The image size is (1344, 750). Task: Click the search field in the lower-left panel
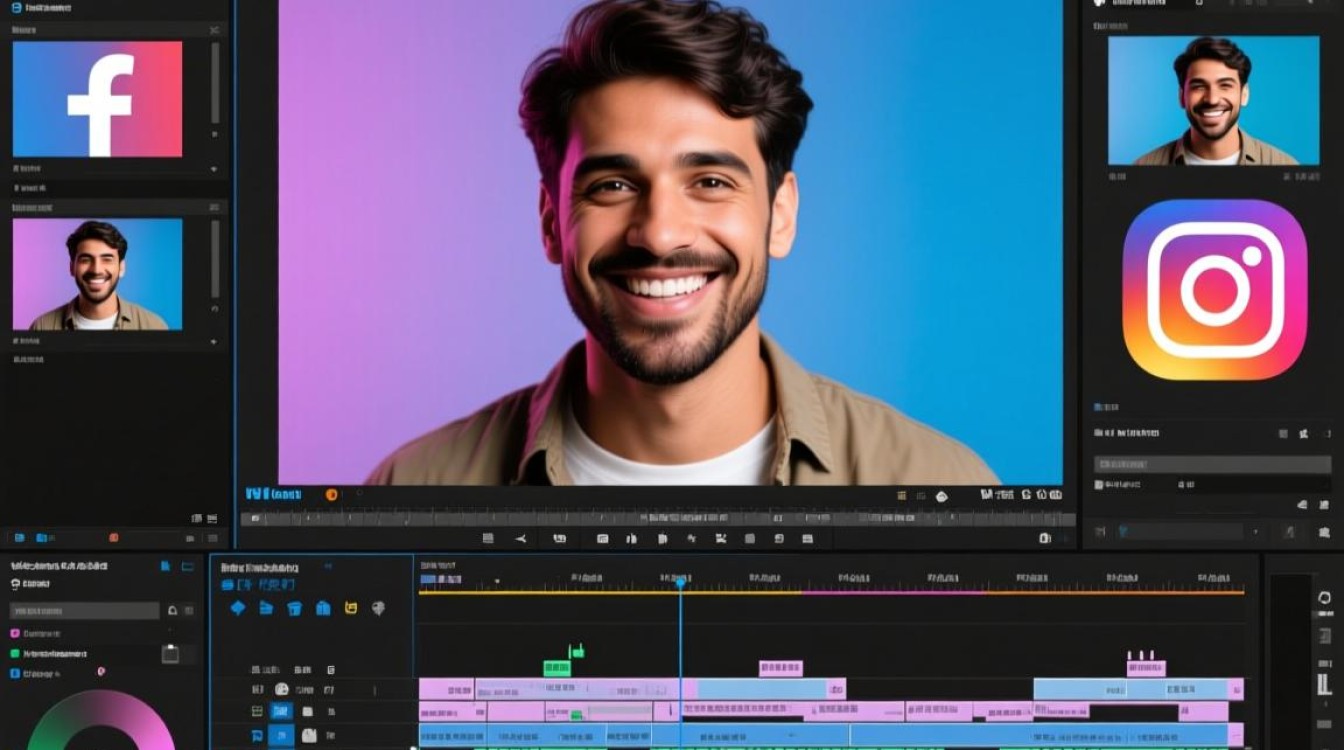pyautogui.click(x=84, y=610)
